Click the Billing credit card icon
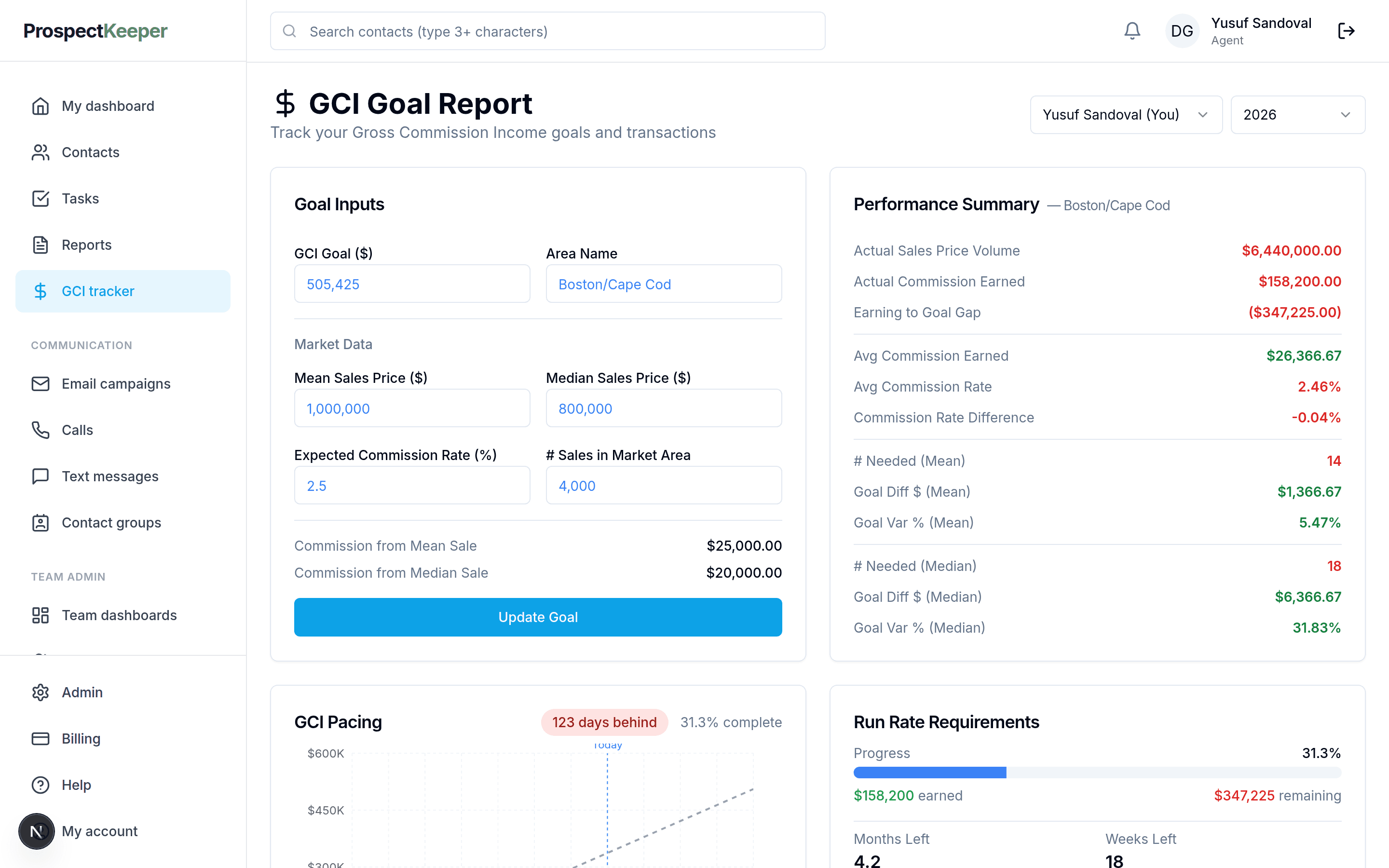1389x868 pixels. (x=40, y=738)
